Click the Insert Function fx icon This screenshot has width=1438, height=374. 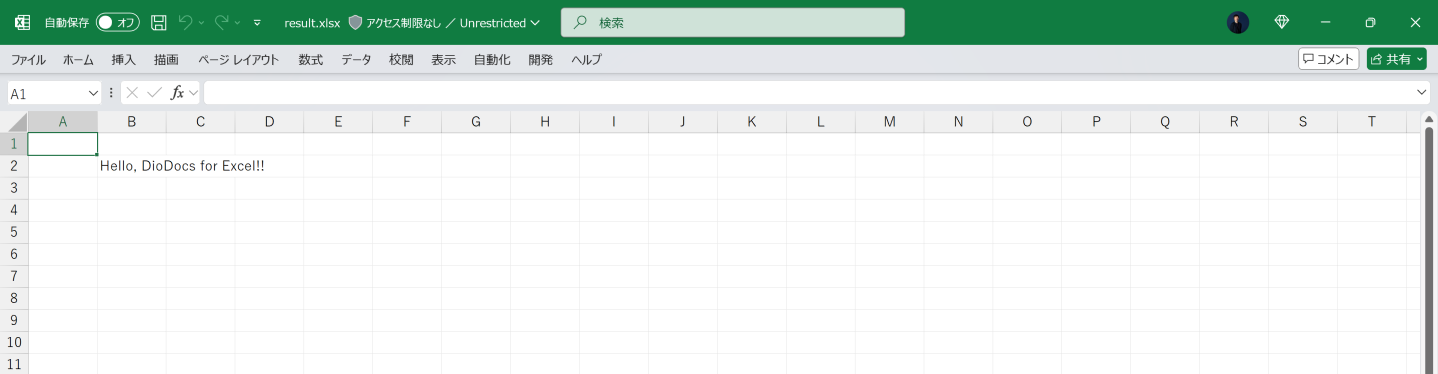tap(177, 92)
